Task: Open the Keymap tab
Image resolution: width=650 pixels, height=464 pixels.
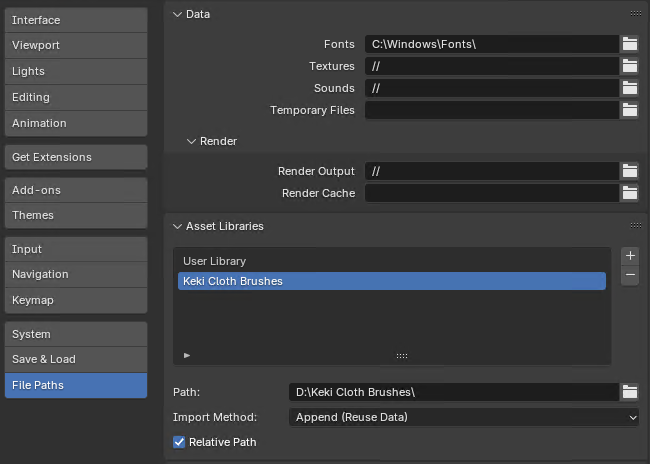Action: (76, 300)
